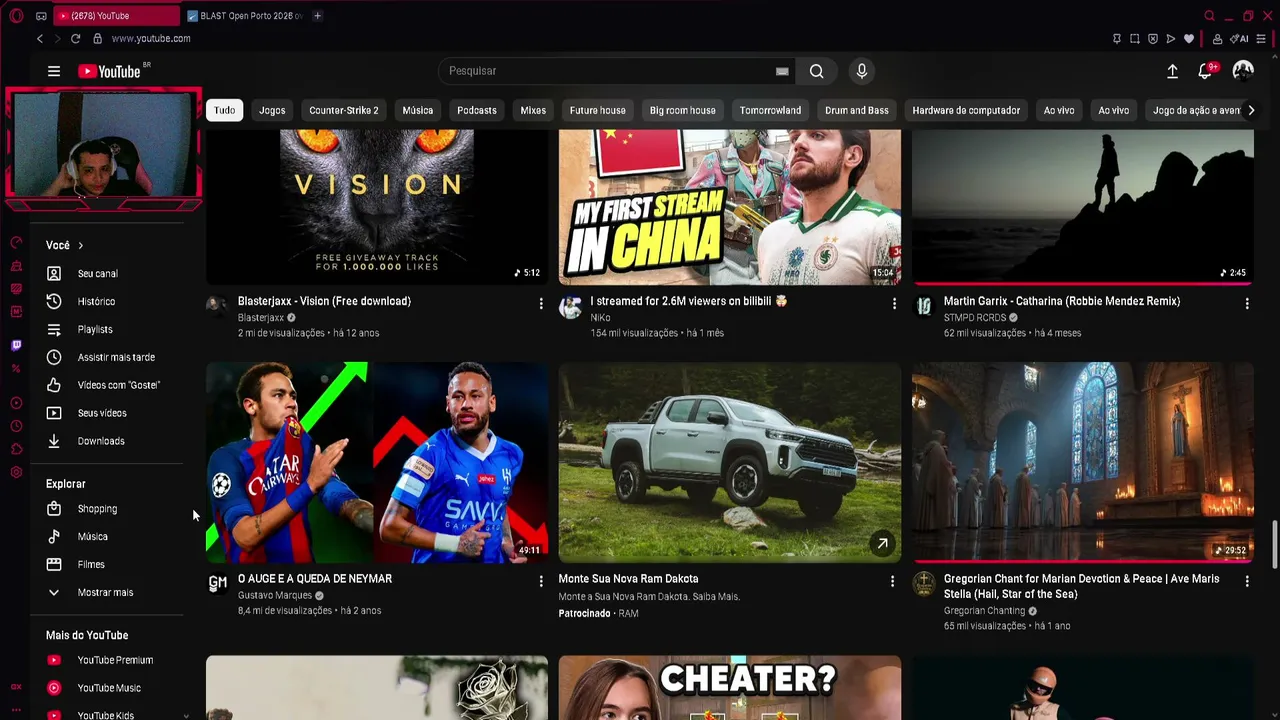
Task: Open options menu for NiKo bilibili video
Action: click(x=894, y=303)
